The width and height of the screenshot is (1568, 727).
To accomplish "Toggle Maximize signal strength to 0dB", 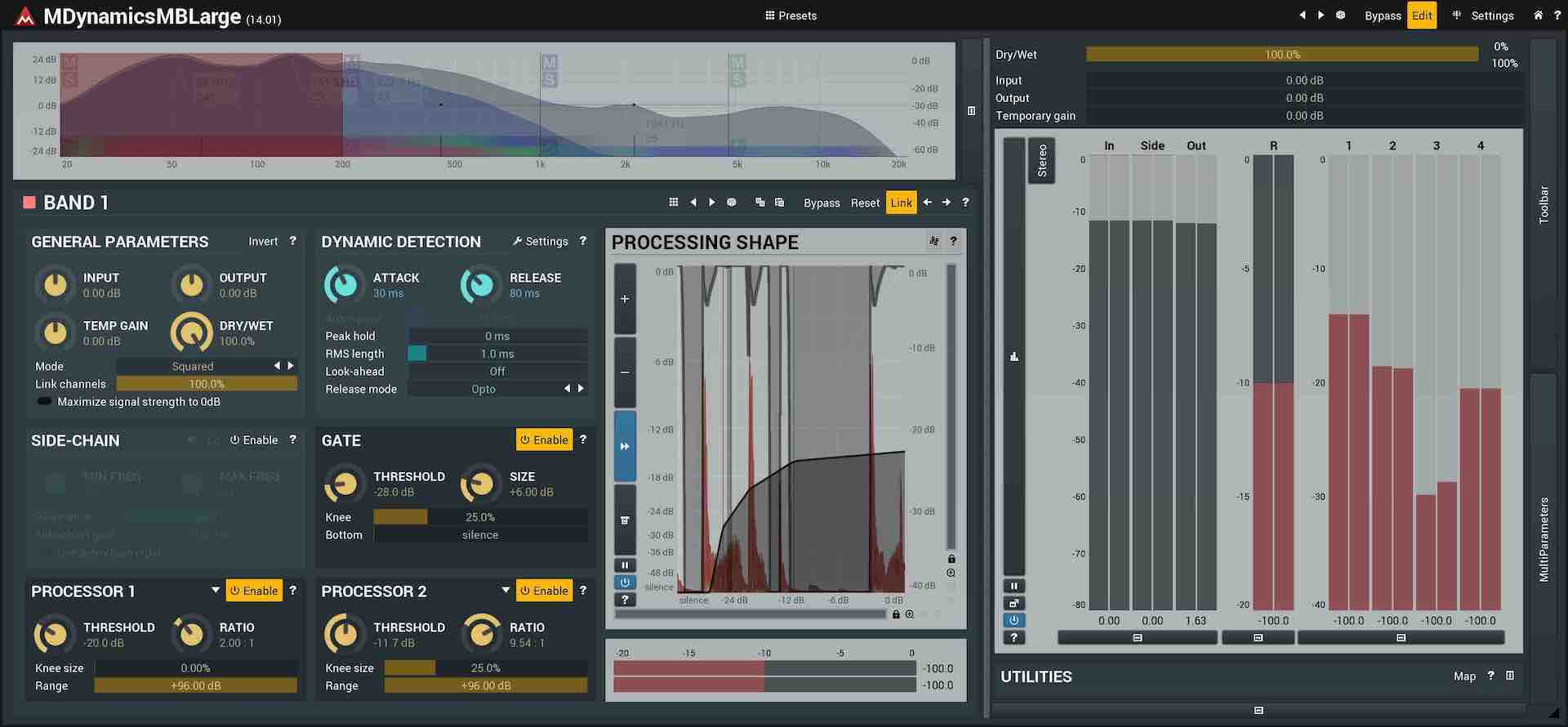I will point(45,402).
